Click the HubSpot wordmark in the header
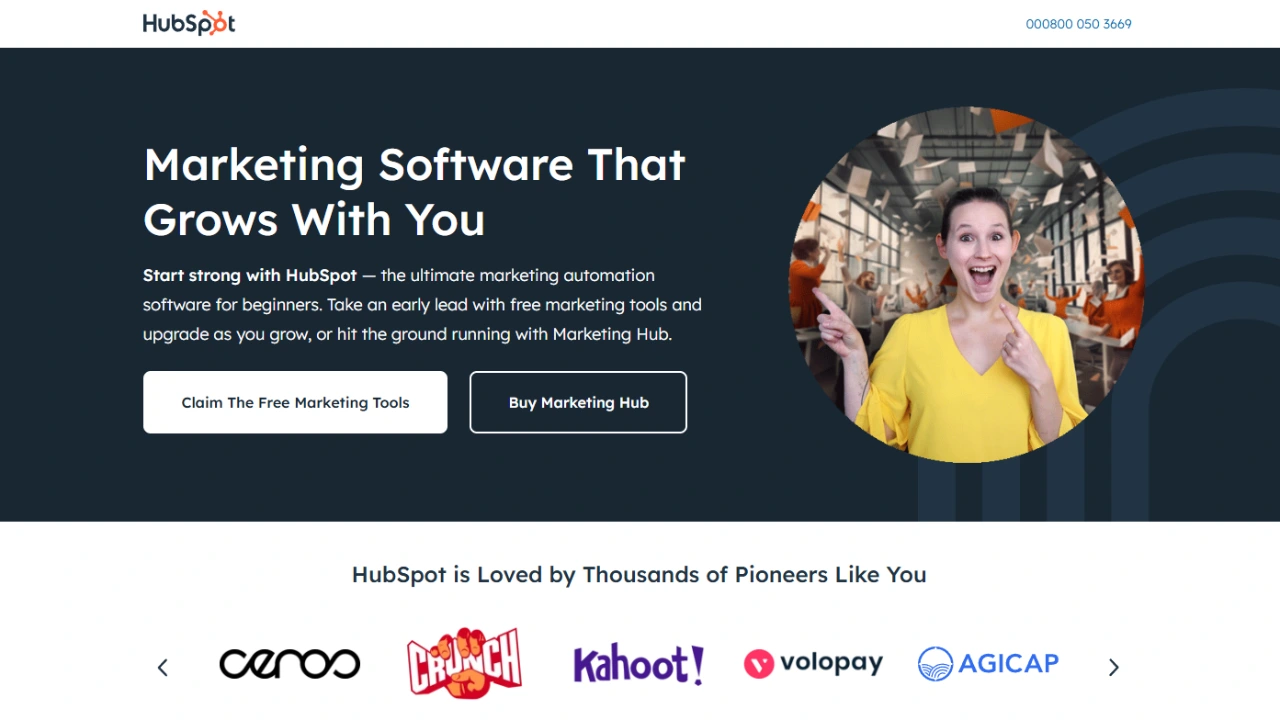Viewport: 1280px width, 720px height. coord(189,24)
